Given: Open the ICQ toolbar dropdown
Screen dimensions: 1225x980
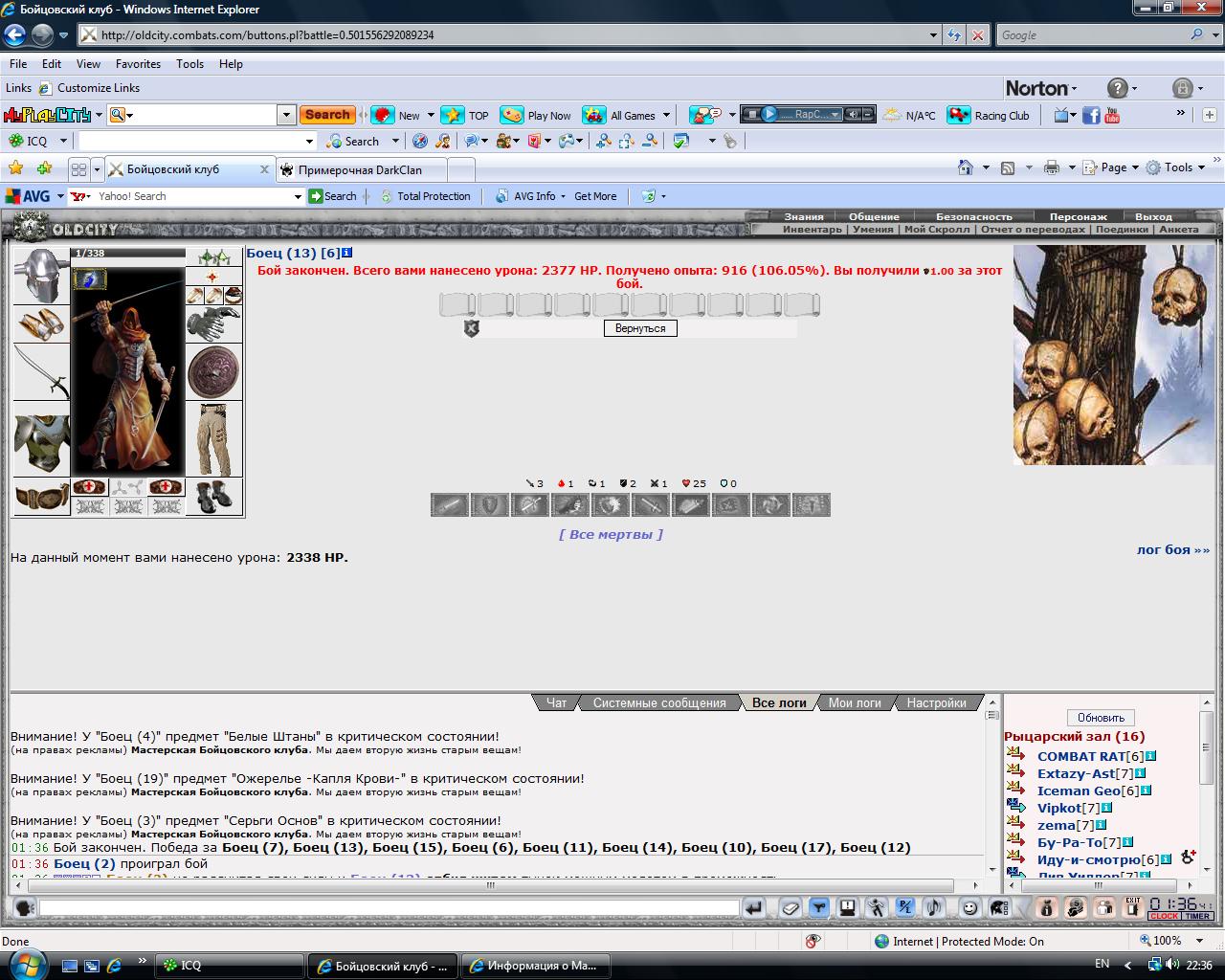Looking at the screenshot, I should pos(63,141).
